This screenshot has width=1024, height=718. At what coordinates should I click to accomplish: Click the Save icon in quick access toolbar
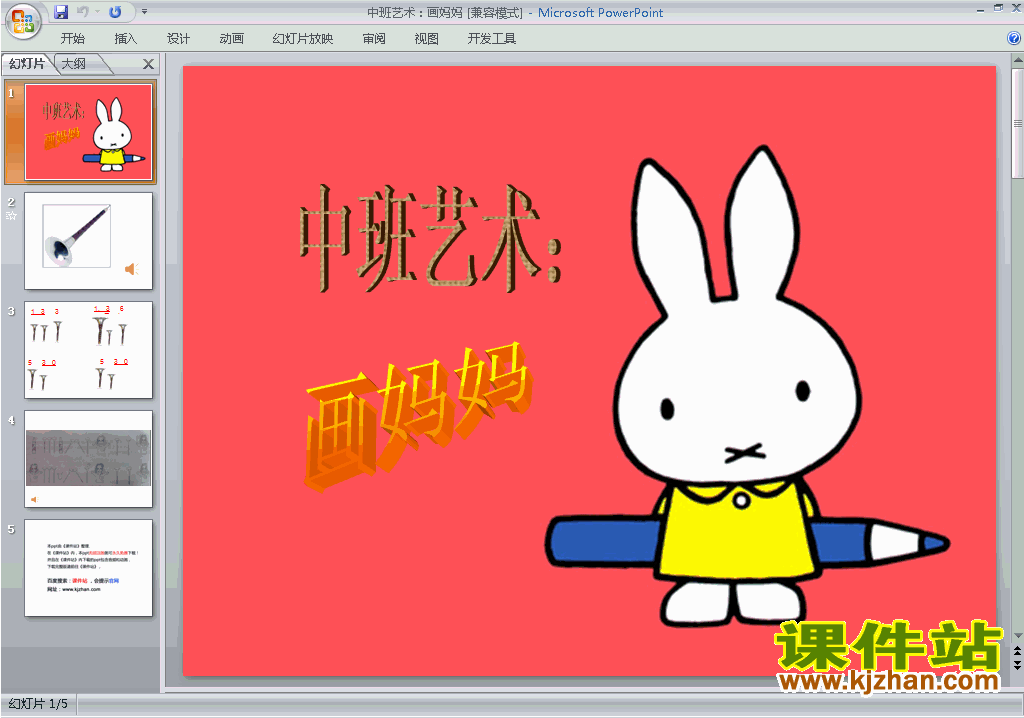tap(61, 12)
